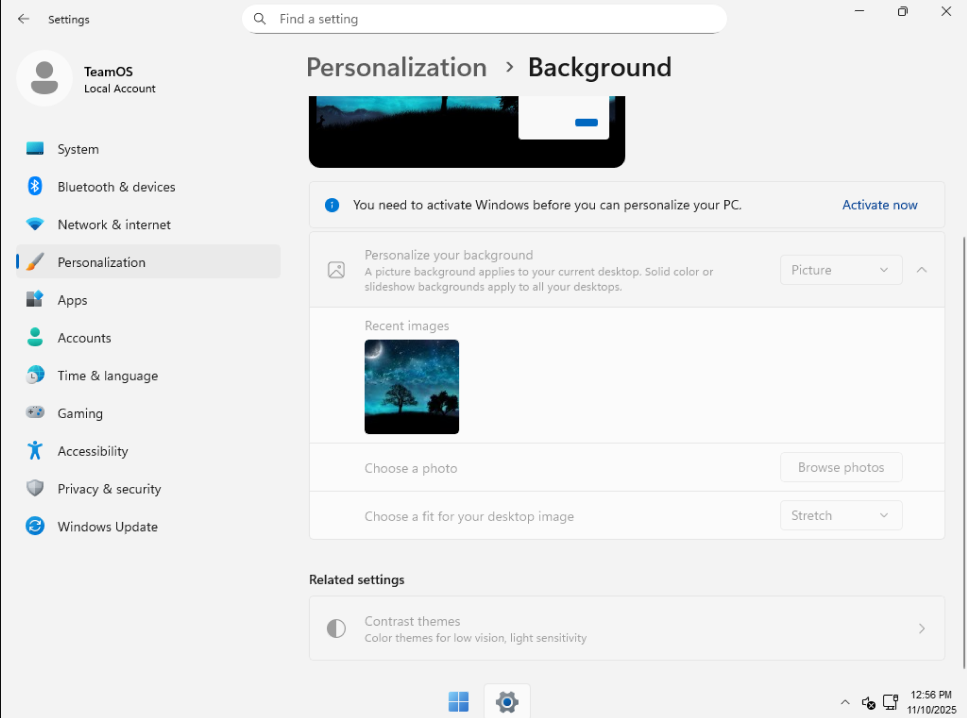Open the Picture background type dropdown
The height and width of the screenshot is (718, 967).
[841, 270]
